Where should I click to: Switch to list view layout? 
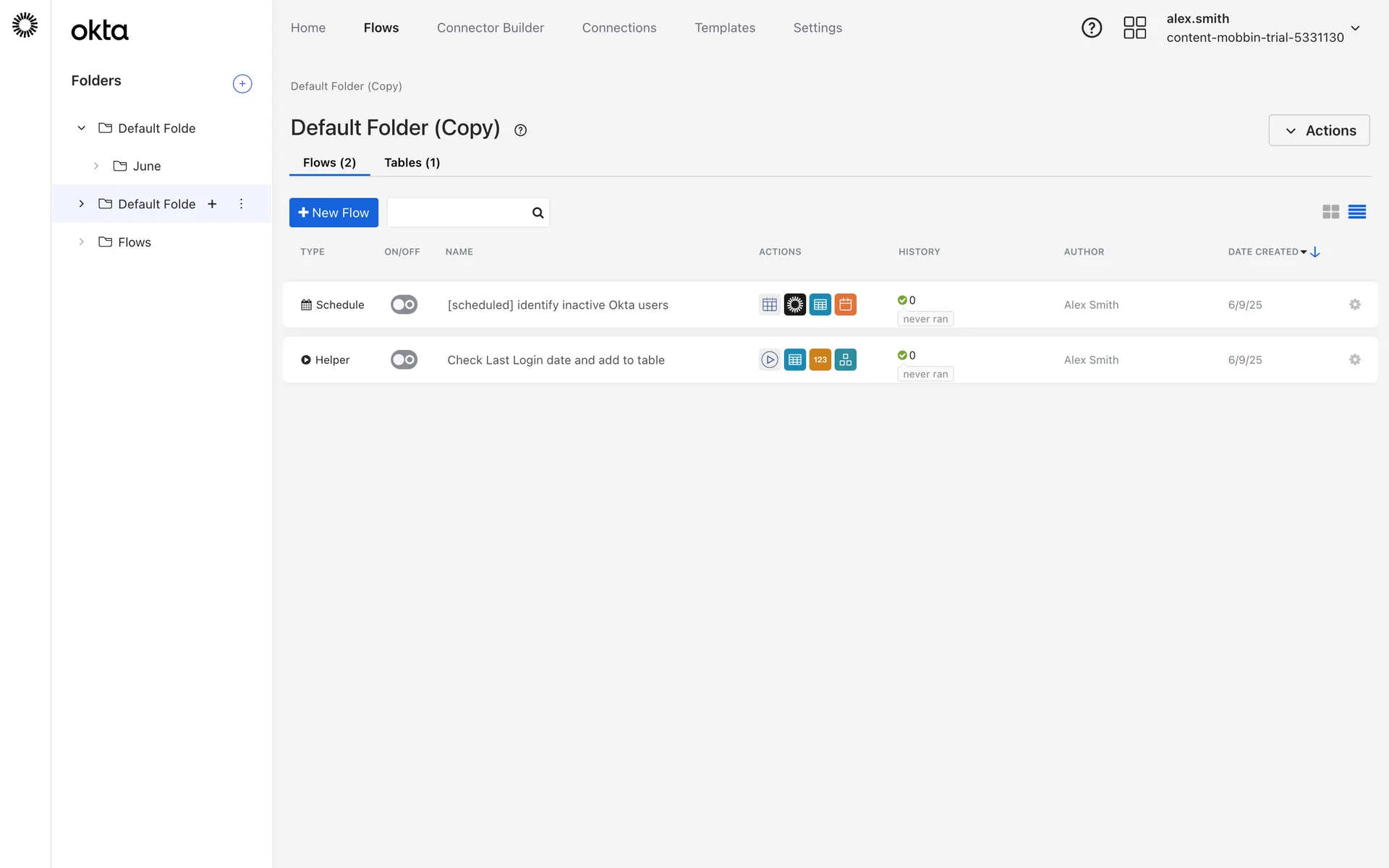(1356, 212)
